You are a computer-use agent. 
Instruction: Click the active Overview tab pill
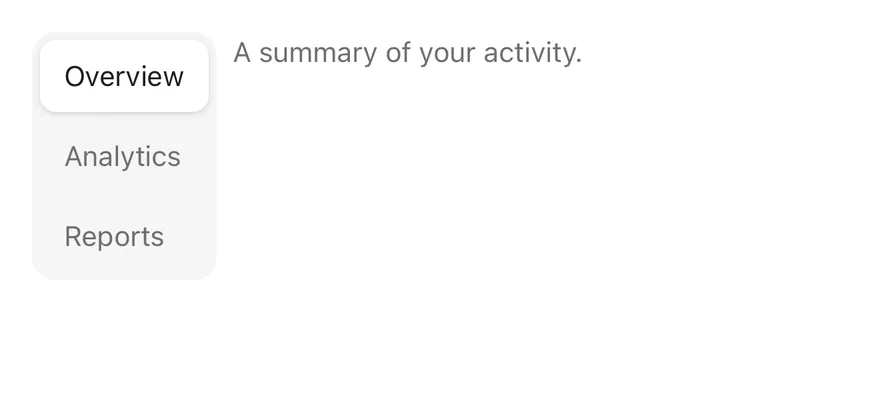[x=123, y=76]
